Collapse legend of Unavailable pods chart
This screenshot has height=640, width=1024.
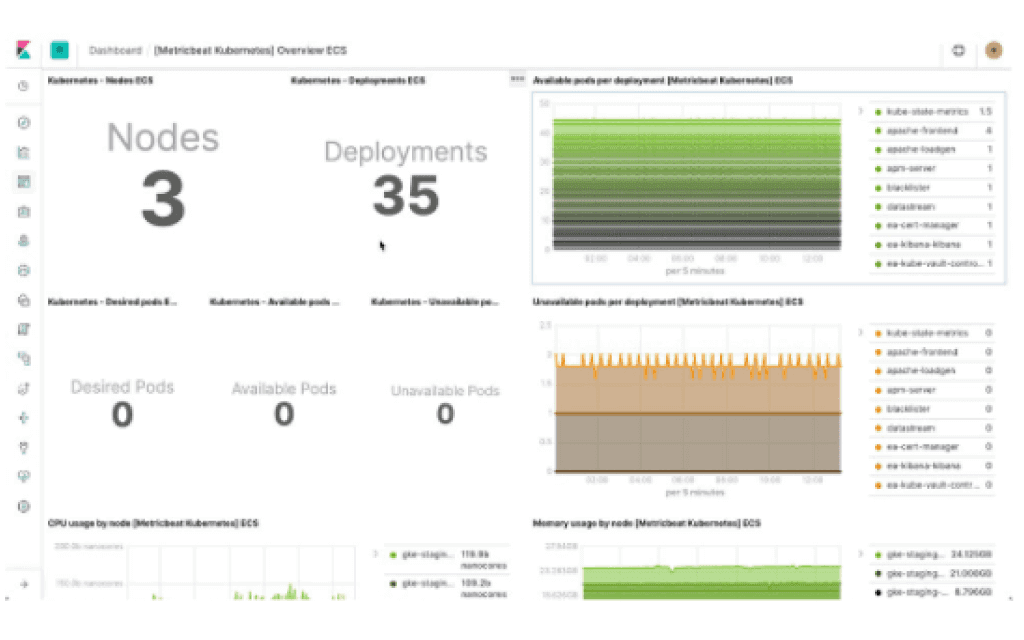pos(860,333)
